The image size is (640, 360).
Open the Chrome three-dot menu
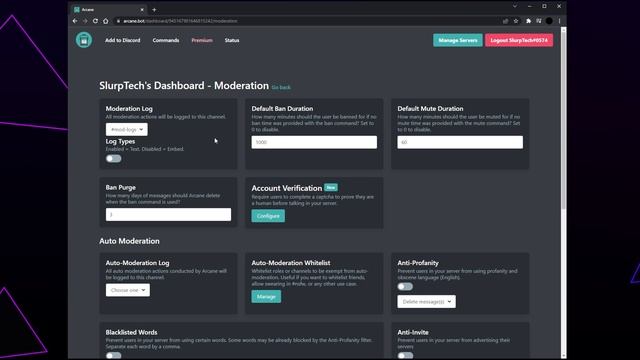pyautogui.click(x=559, y=21)
